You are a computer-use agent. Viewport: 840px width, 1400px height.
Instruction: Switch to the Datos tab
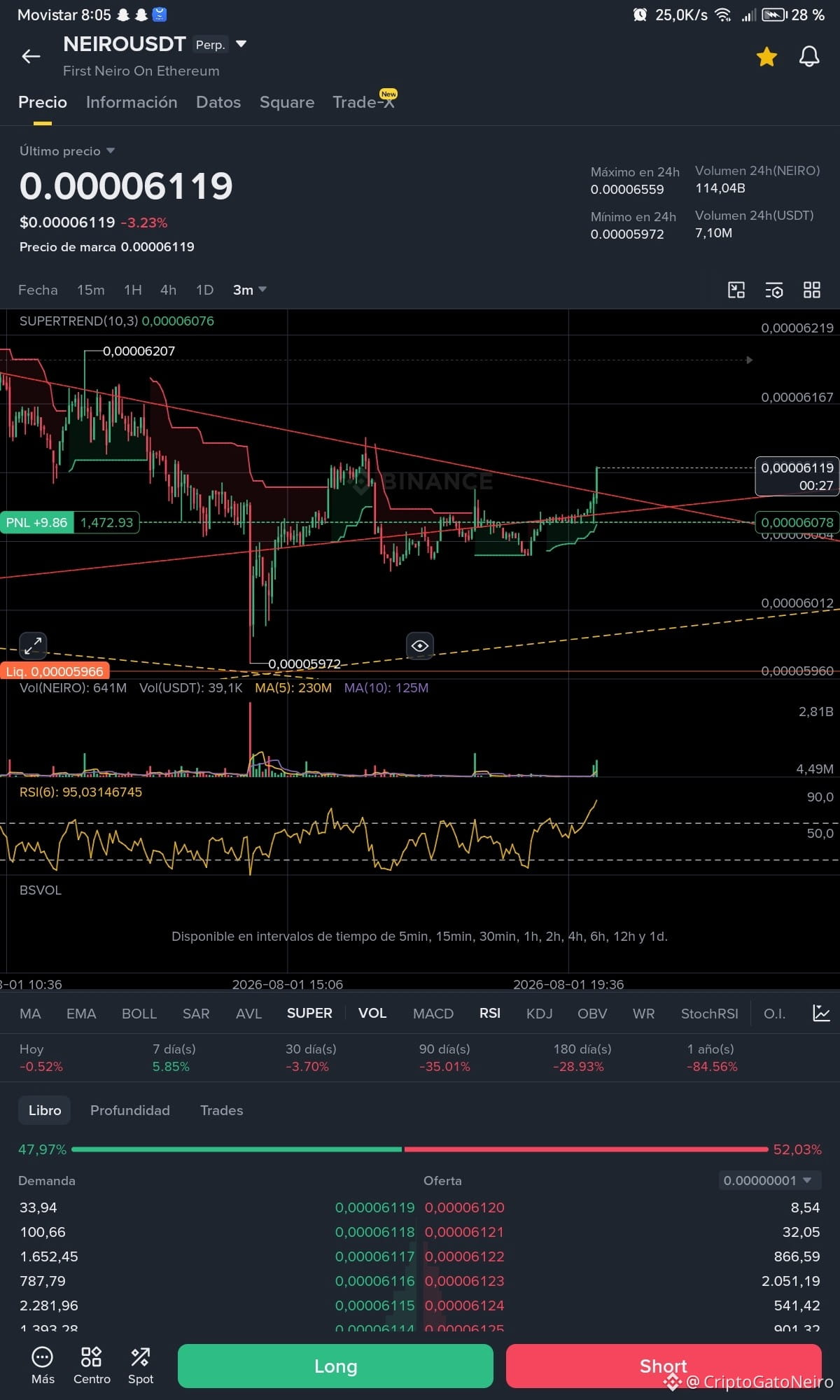(218, 102)
